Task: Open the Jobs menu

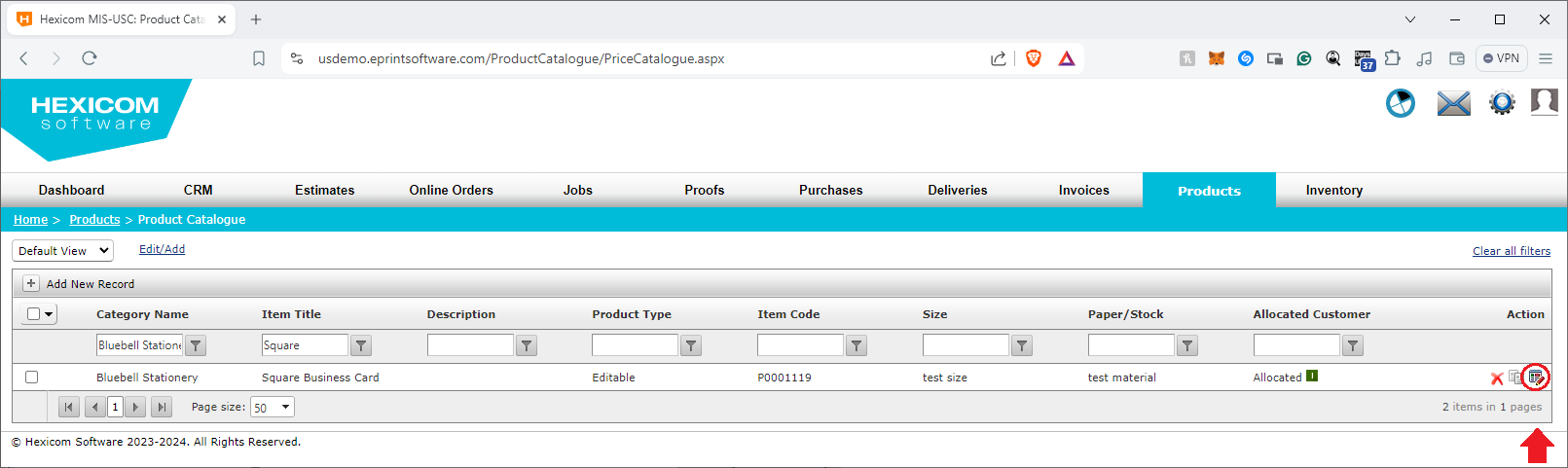Action: [578, 190]
